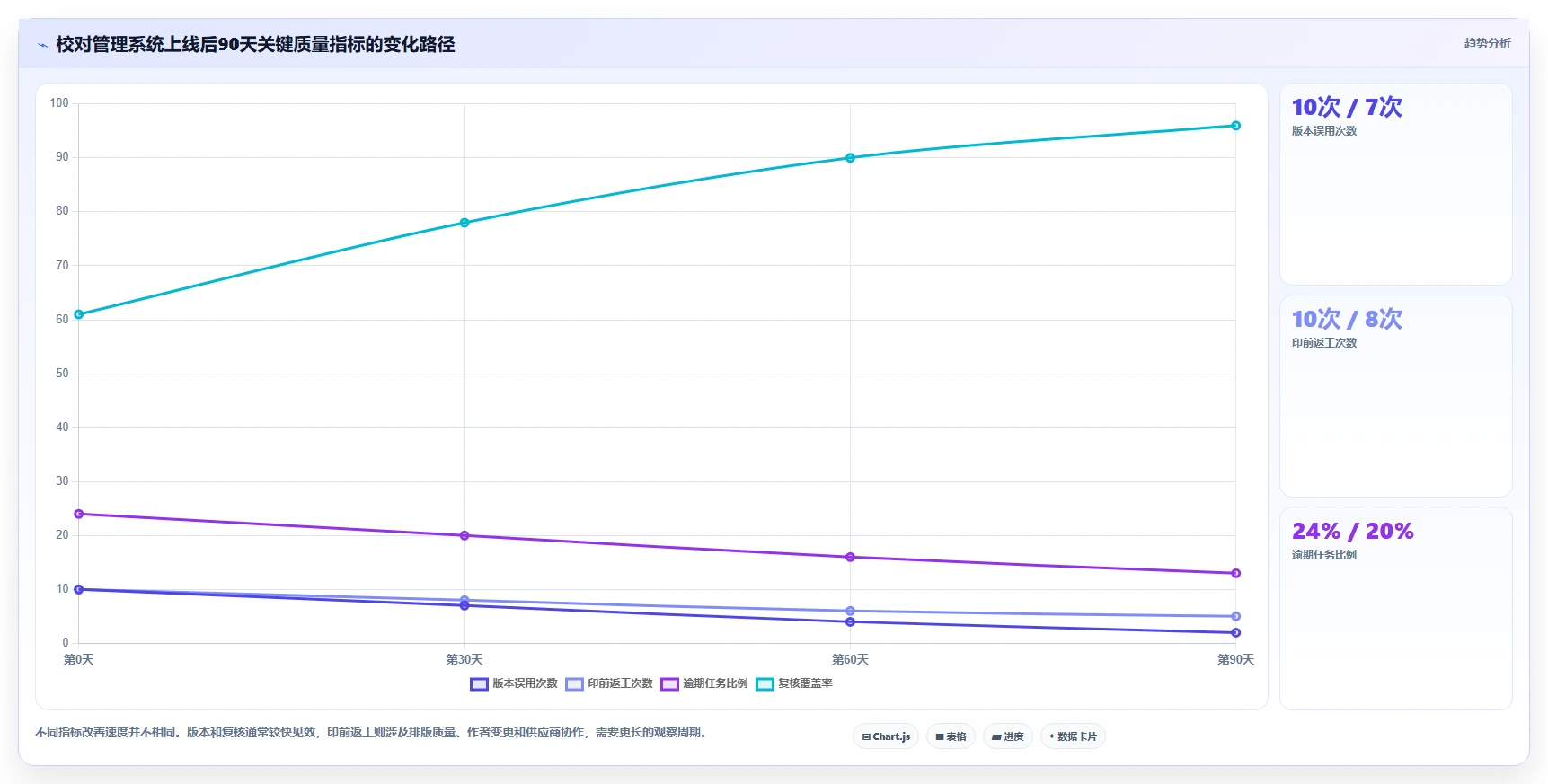Image resolution: width=1548 pixels, height=784 pixels.
Task: Select the 逾期任务比例 point at 第0天
Action: click(79, 515)
